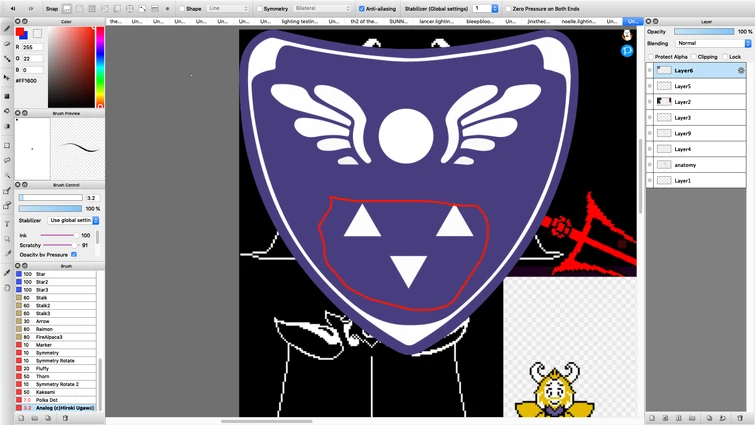Viewport: 755px width, 425px height.
Task: Enable the Shape checkbox
Action: pos(182,9)
